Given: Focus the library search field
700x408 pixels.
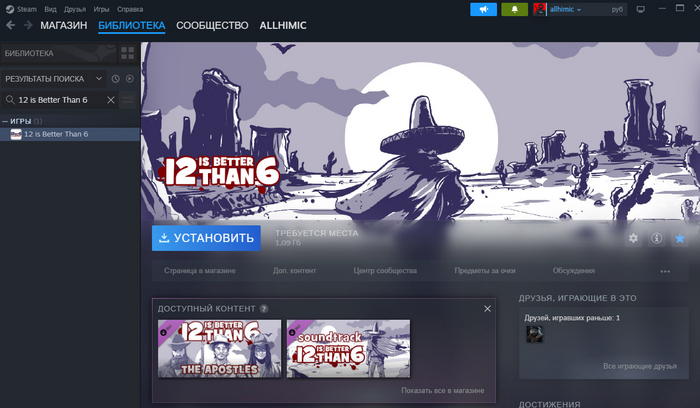Looking at the screenshot, I should coord(59,100).
